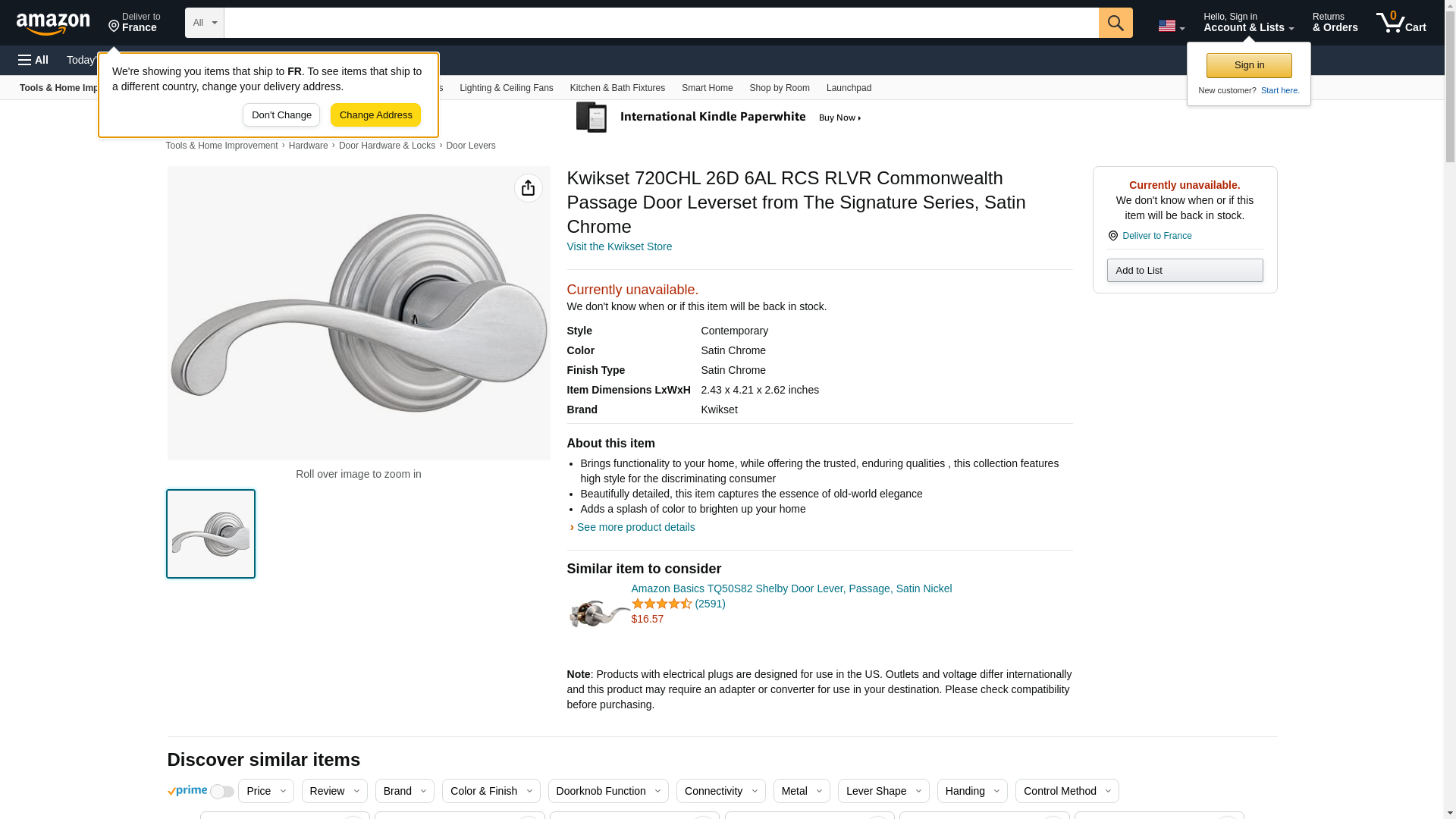
Task: Select the door lever product thumbnail
Action: pos(211,534)
